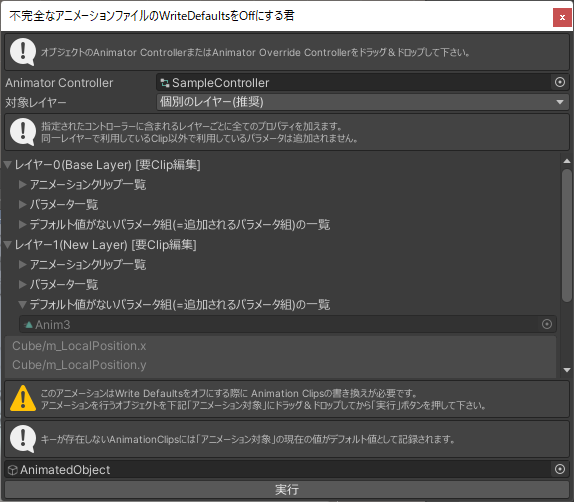574x502 pixels.
Task: Click the SampleController asset icon
Action: [x=165, y=83]
